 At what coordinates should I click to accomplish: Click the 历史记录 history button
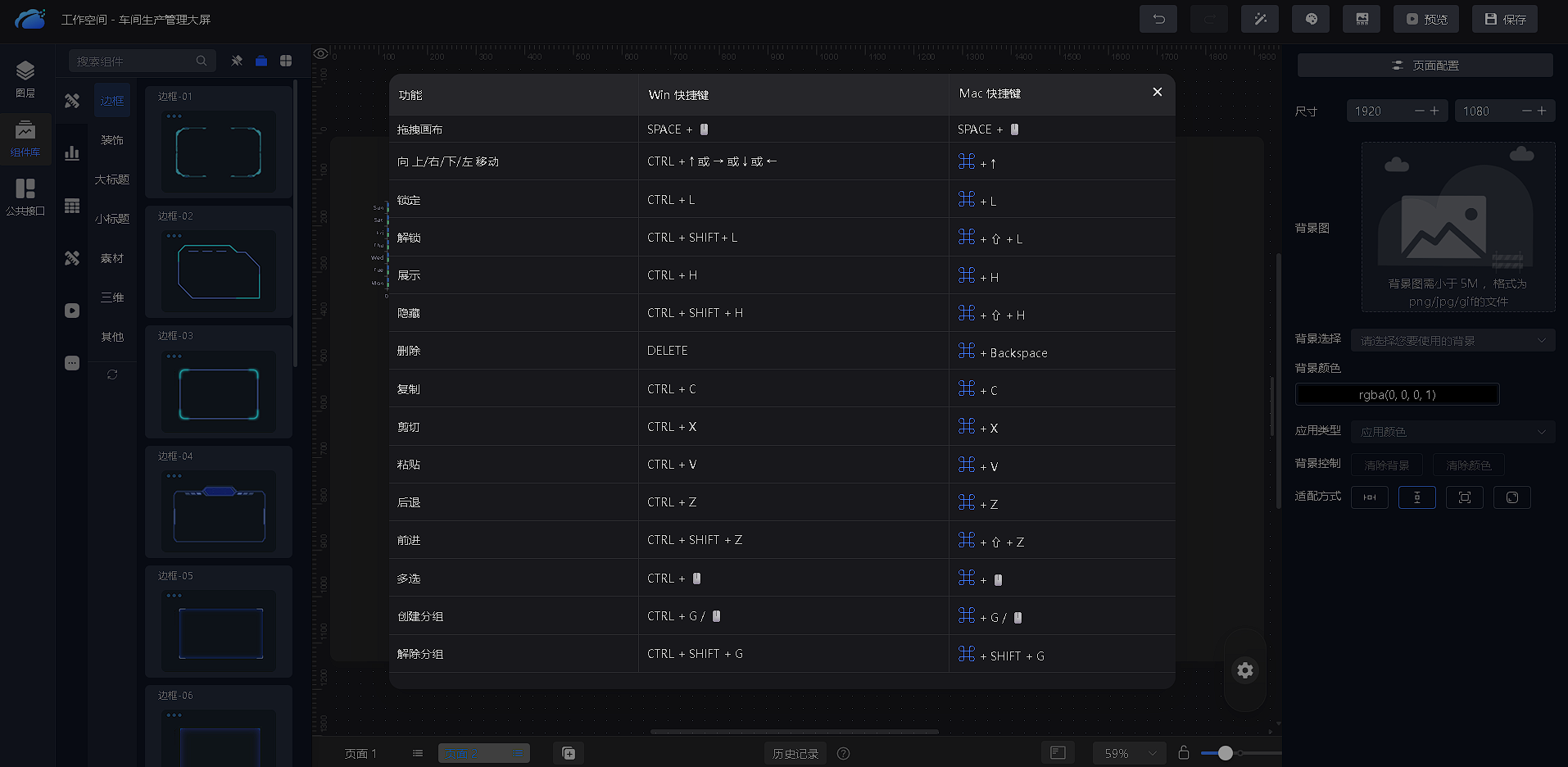pos(795,753)
